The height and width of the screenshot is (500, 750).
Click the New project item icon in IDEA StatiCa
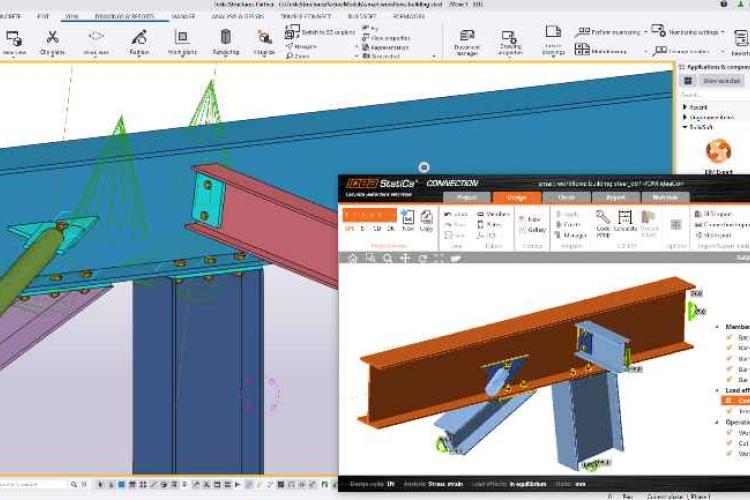tap(408, 217)
